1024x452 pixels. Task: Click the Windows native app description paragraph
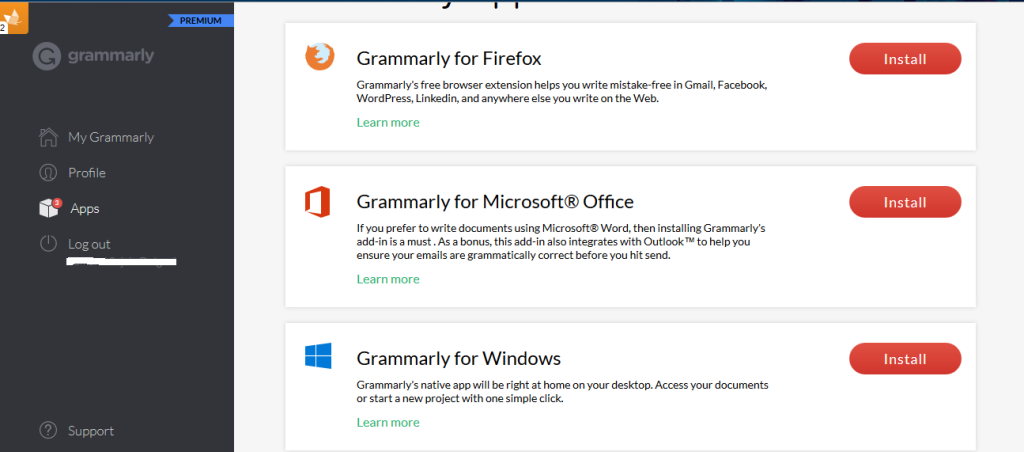[562, 391]
